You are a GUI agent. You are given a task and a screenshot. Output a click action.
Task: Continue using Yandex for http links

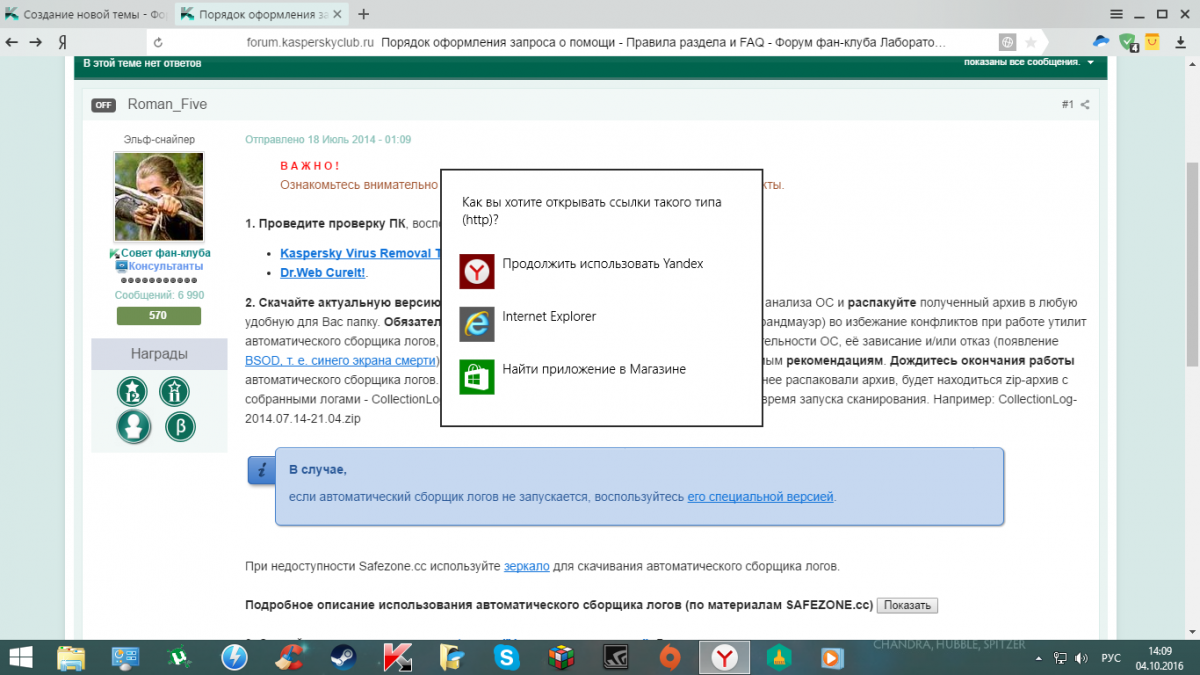[x=601, y=271]
